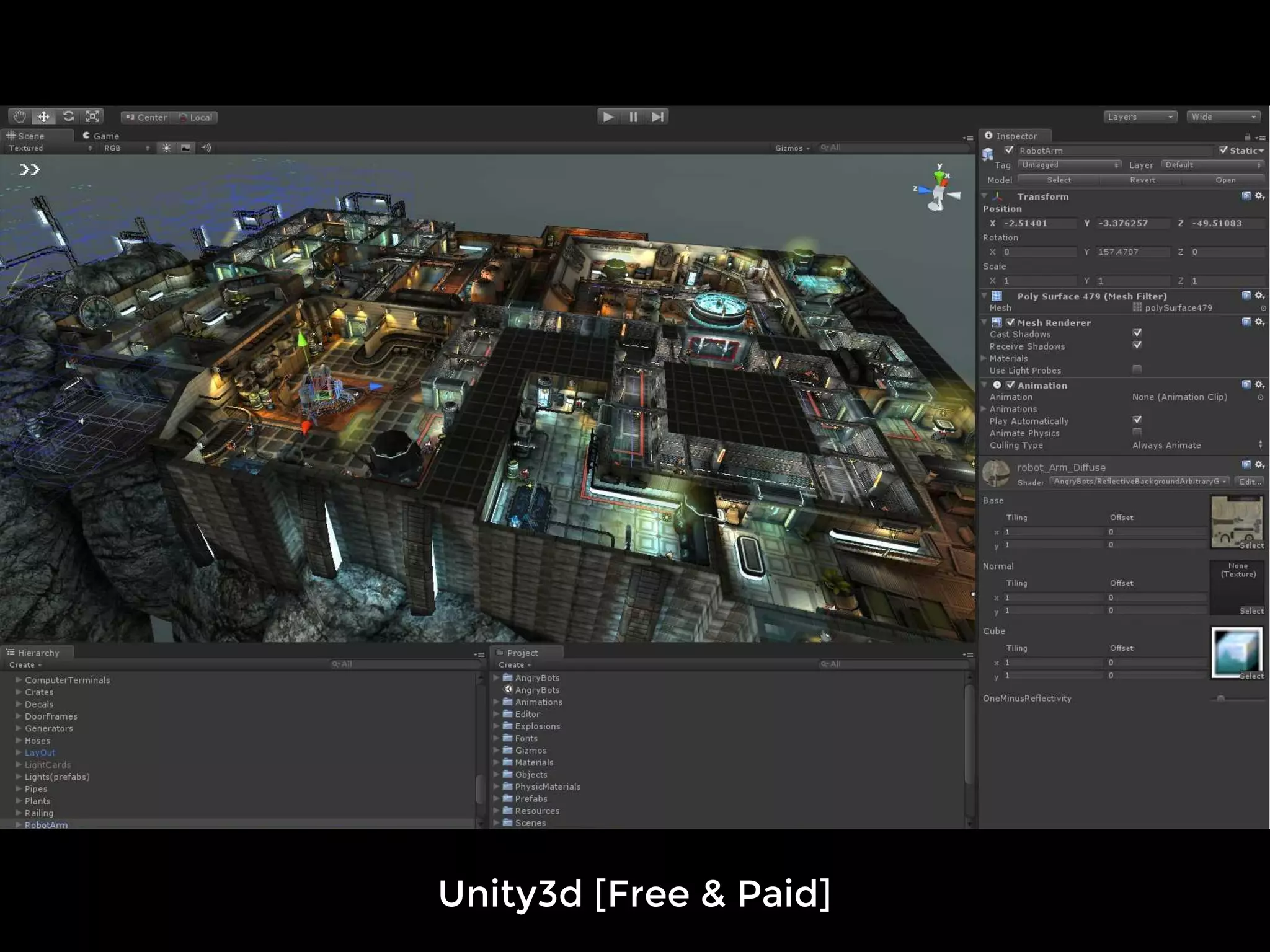Open Transform component help icon
Screen dimensions: 1270x952
click(x=1246, y=196)
